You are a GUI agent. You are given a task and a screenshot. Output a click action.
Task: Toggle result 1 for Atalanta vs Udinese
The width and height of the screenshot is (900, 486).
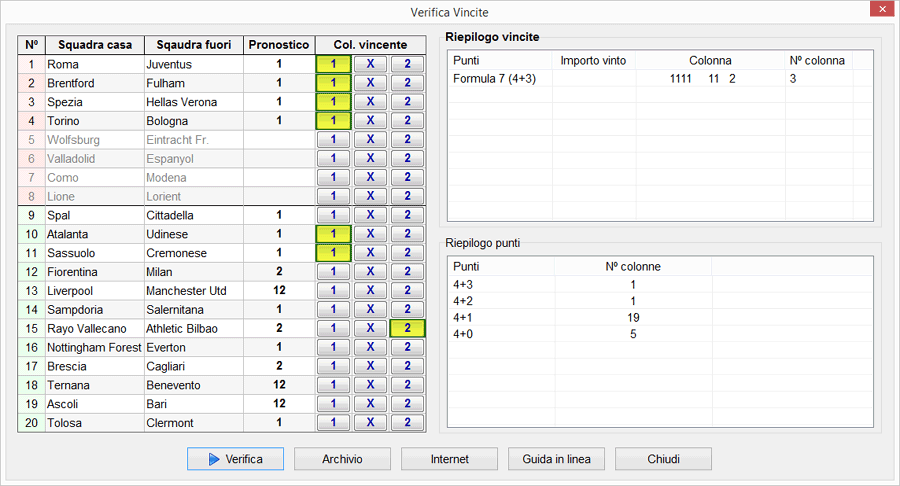(332, 233)
